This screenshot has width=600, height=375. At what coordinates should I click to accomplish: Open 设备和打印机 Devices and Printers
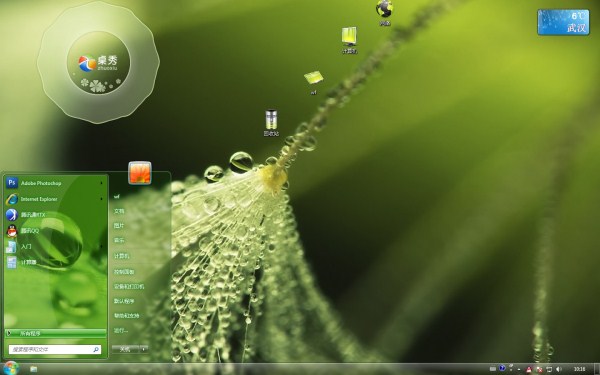(129, 286)
